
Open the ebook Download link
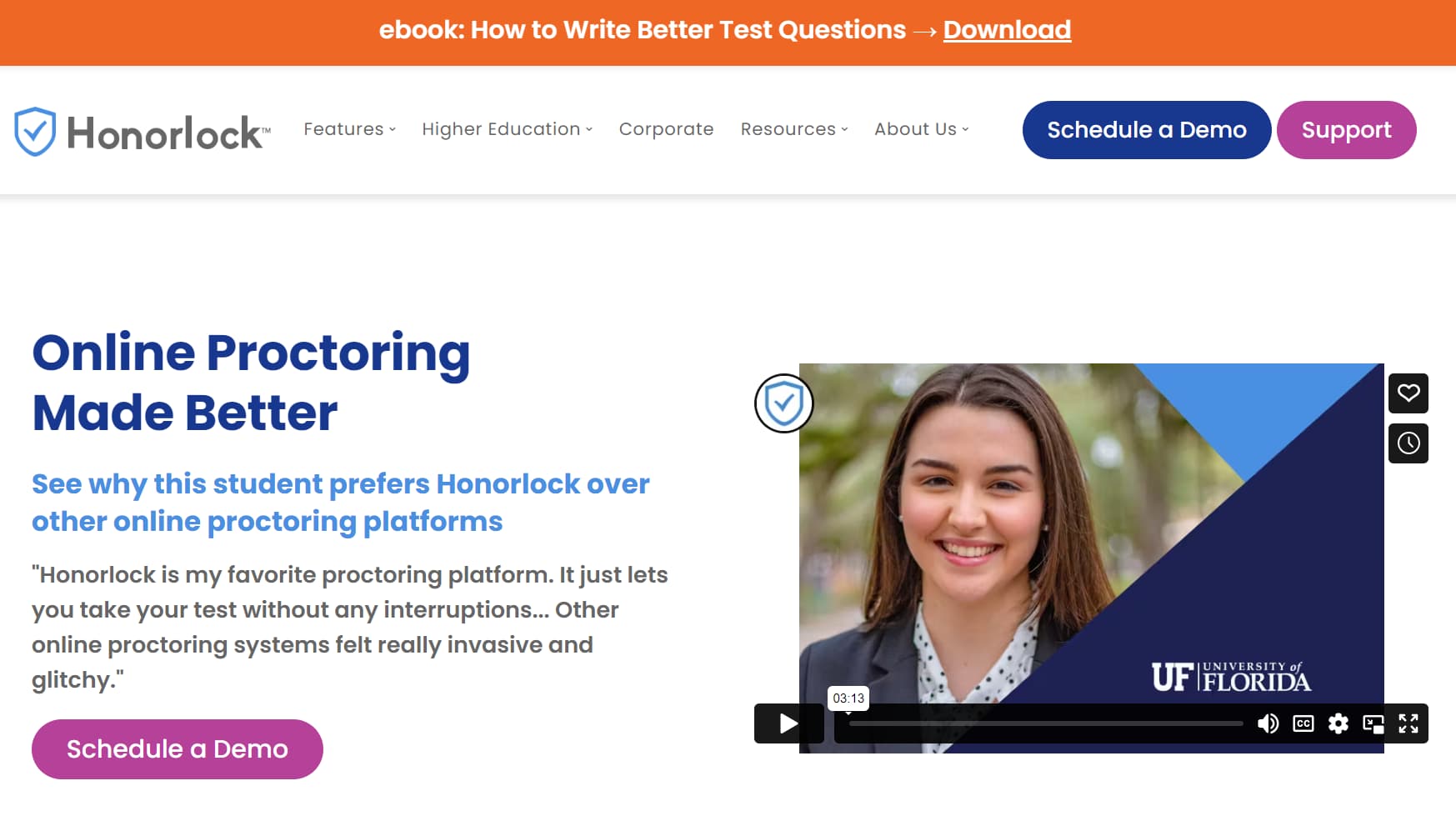(1007, 30)
